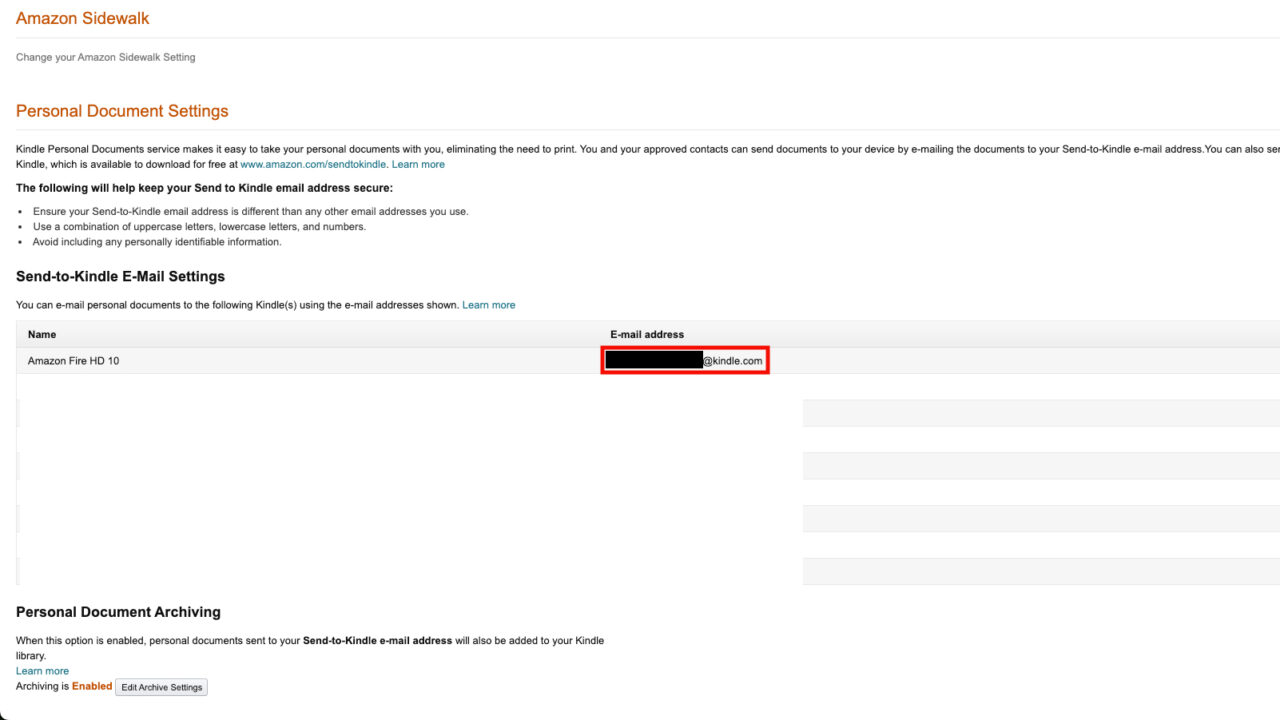
Task: Click the orange Enabled archiving status text
Action: coord(91,686)
